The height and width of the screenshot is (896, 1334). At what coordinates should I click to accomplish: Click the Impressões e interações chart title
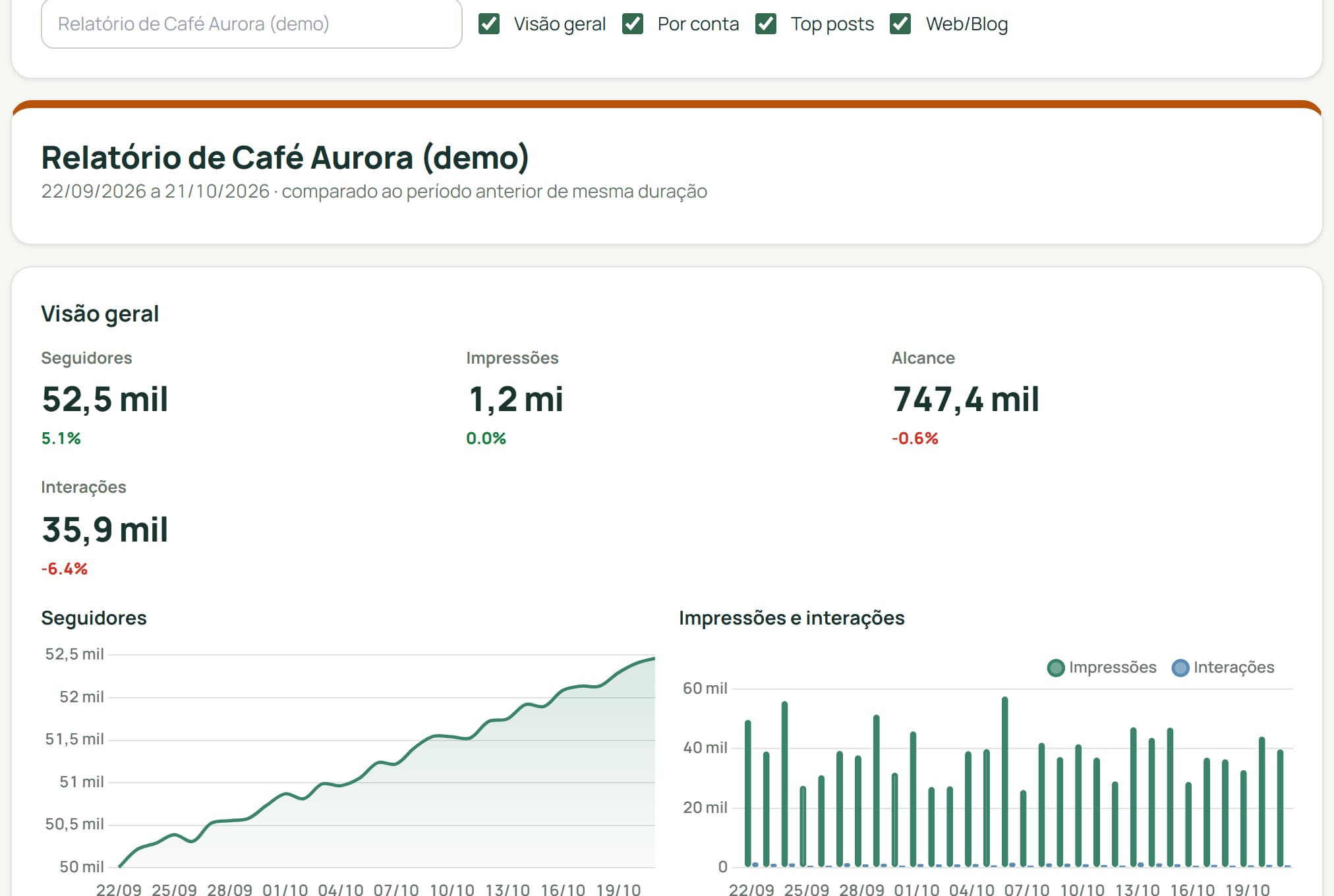pyautogui.click(x=792, y=618)
